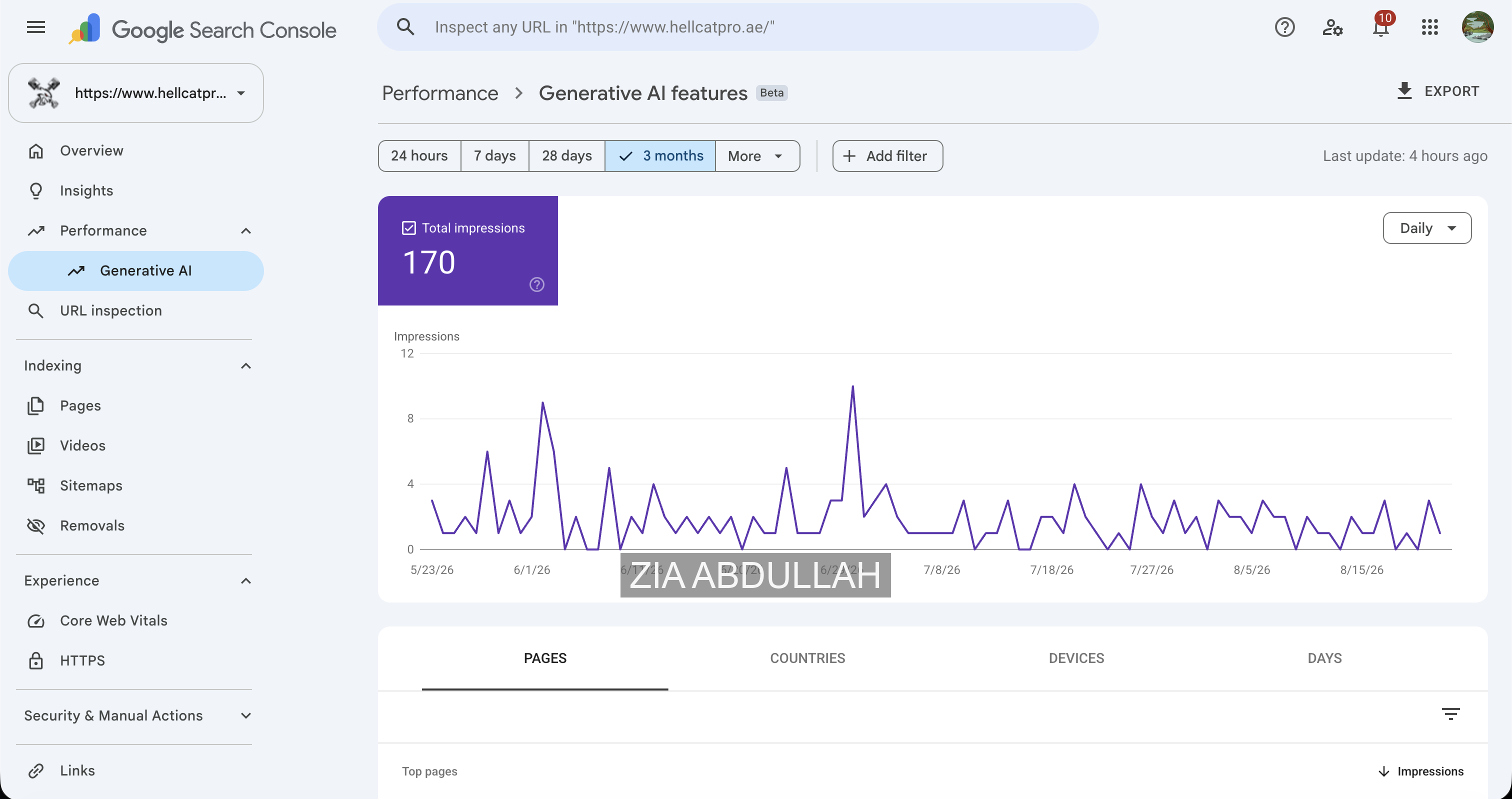This screenshot has height=799, width=1512.
Task: Switch to the DAYS tab
Action: click(1325, 658)
